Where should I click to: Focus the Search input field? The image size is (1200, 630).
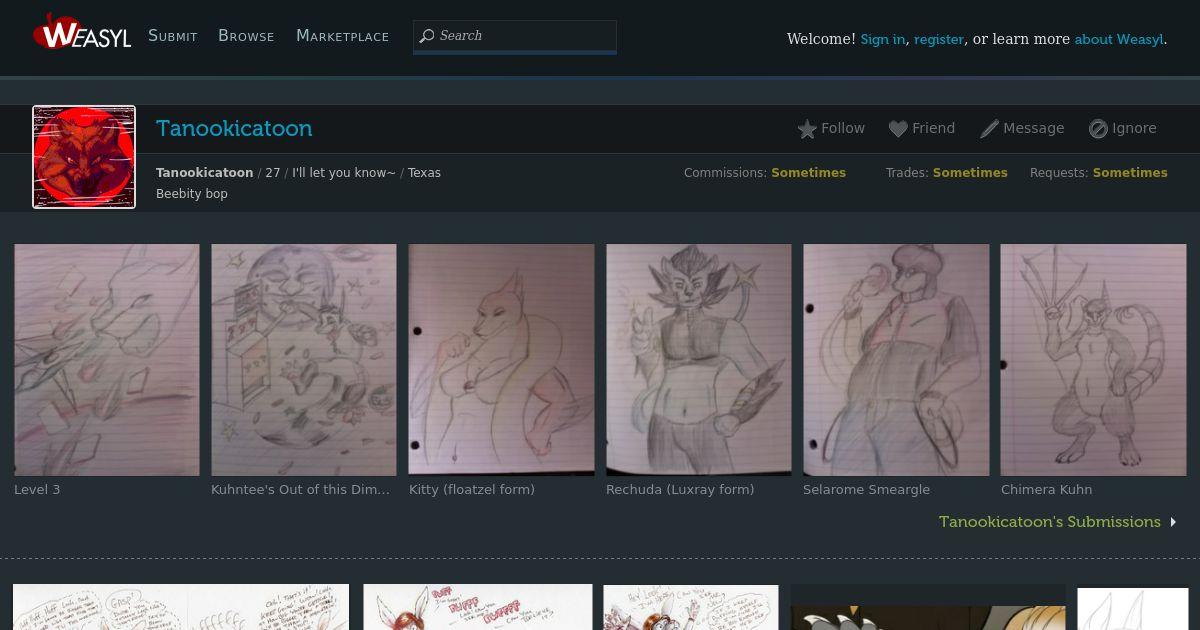(515, 36)
